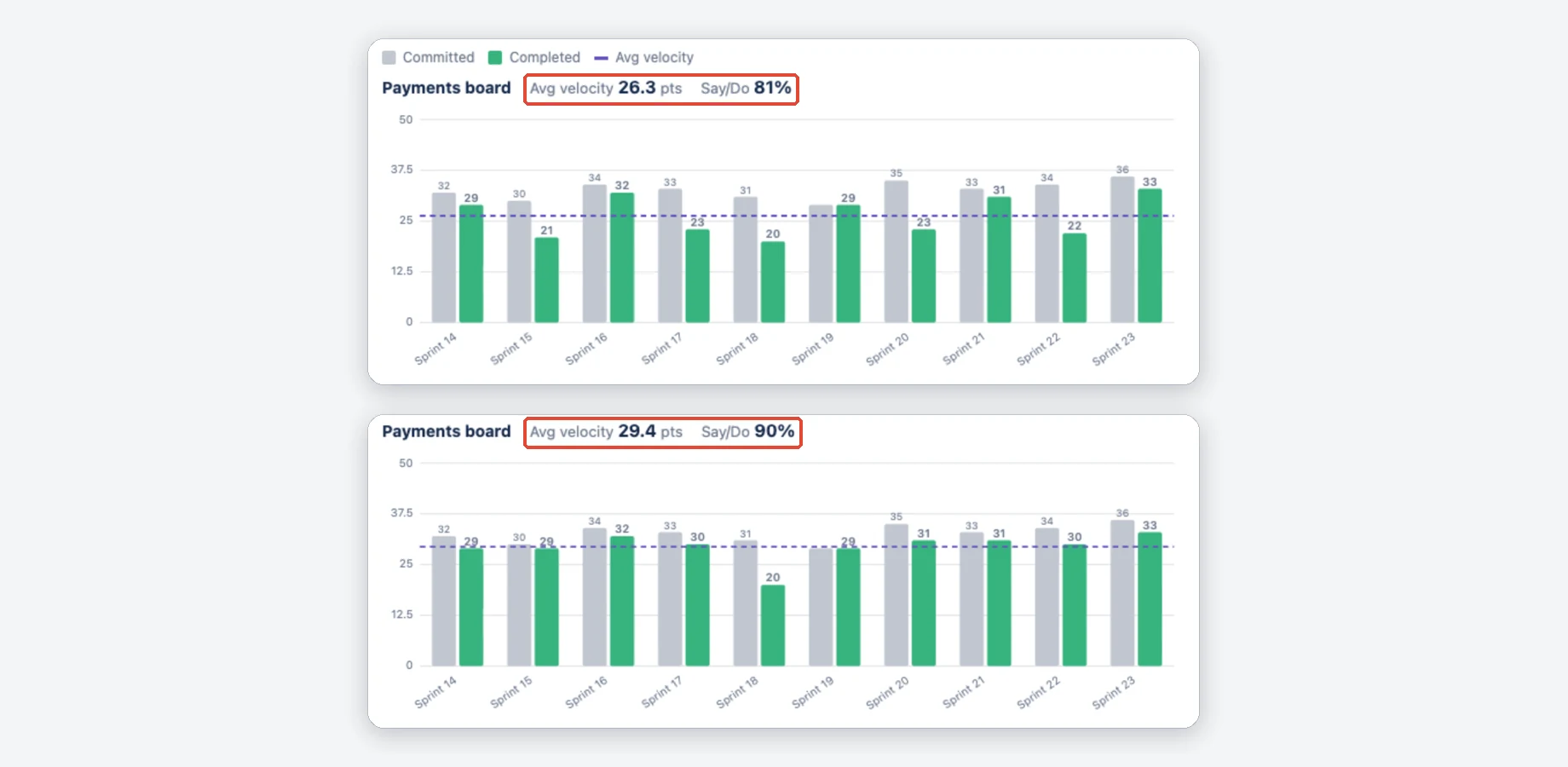Select Sprint 15 completed bar labeled 21
The height and width of the screenshot is (767, 1568).
[547, 280]
